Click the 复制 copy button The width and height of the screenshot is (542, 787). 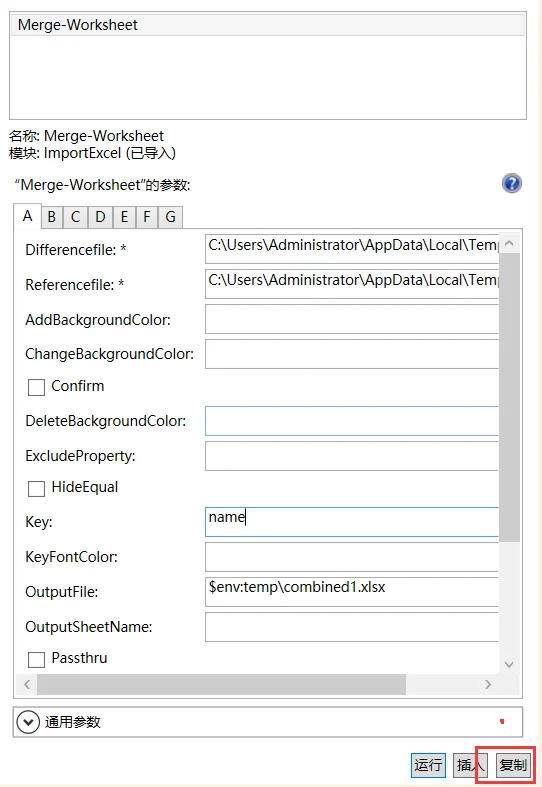click(x=512, y=765)
